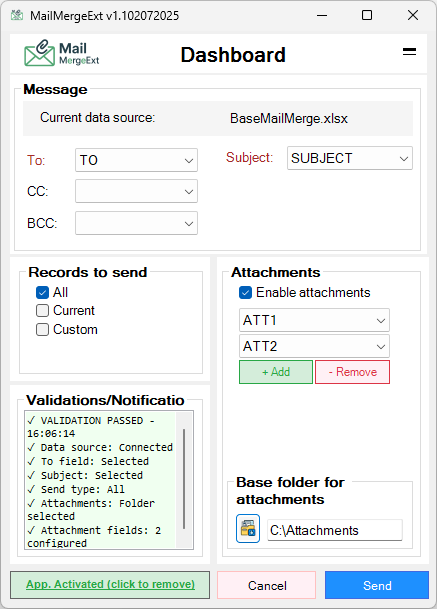Expand the ATT2 attachment dropdown
The width and height of the screenshot is (437, 609).
(x=314, y=346)
